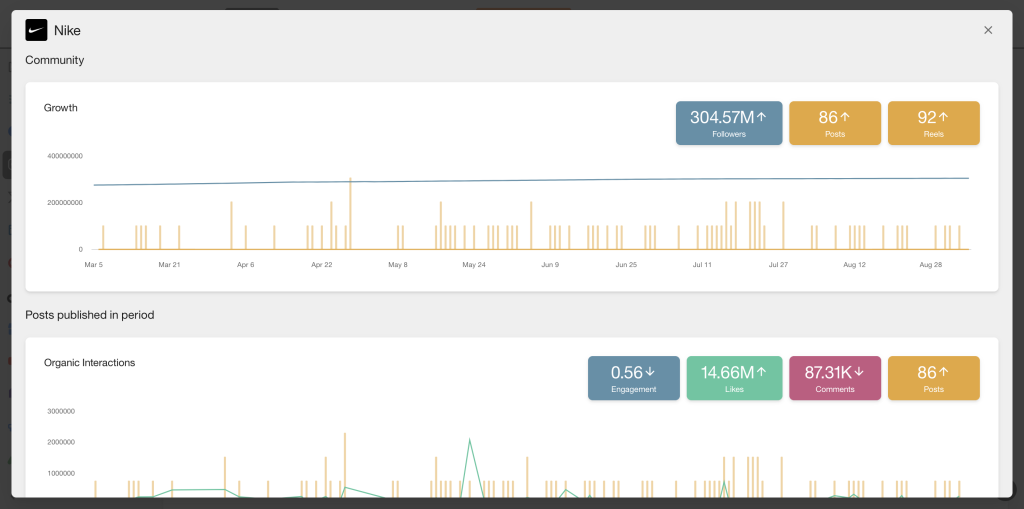The width and height of the screenshot is (1024, 509).
Task: Select the 86 Posts card in Organic Interactions
Action: [x=933, y=378]
